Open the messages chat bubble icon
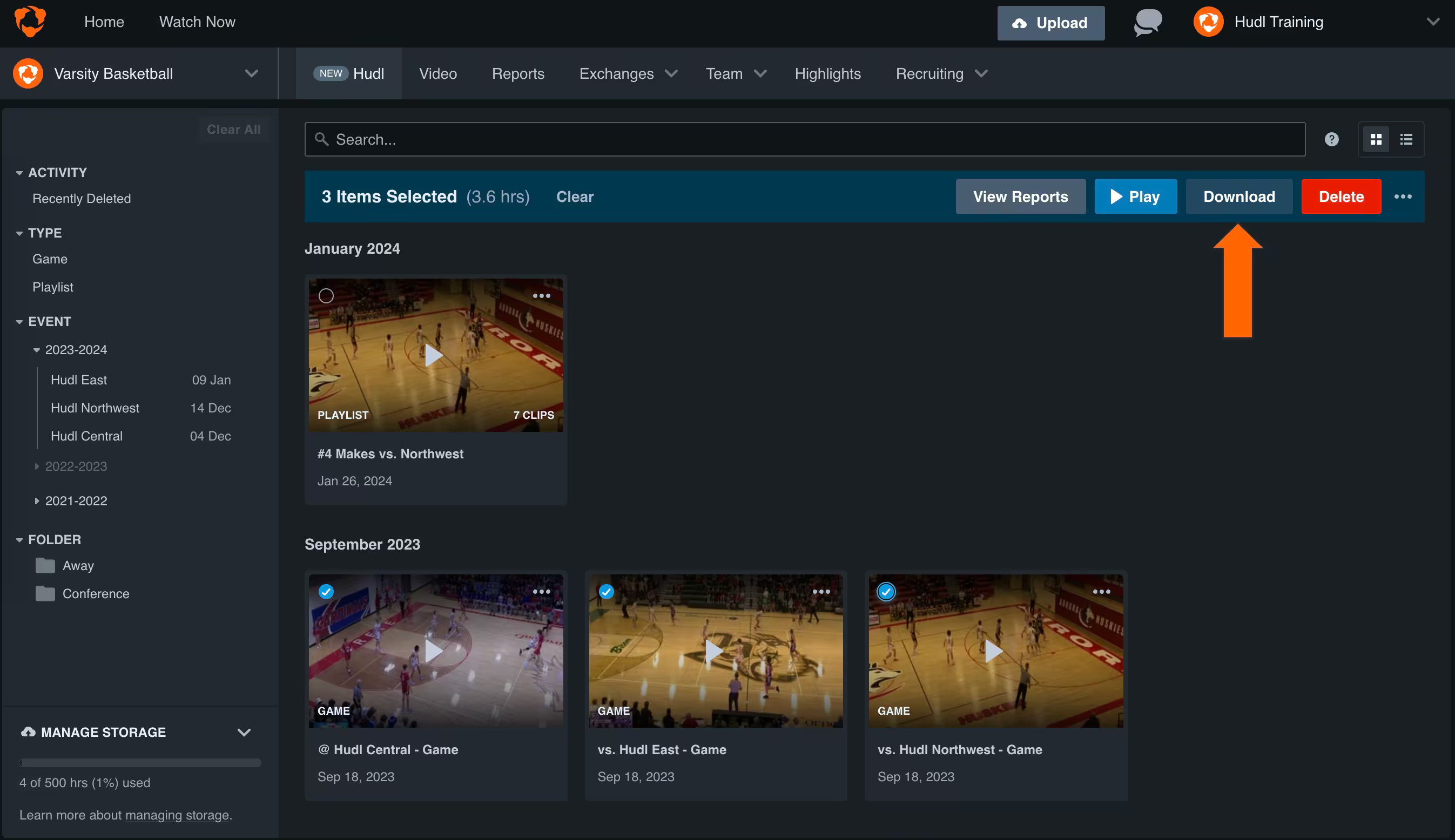This screenshot has width=1455, height=840. point(1147,23)
